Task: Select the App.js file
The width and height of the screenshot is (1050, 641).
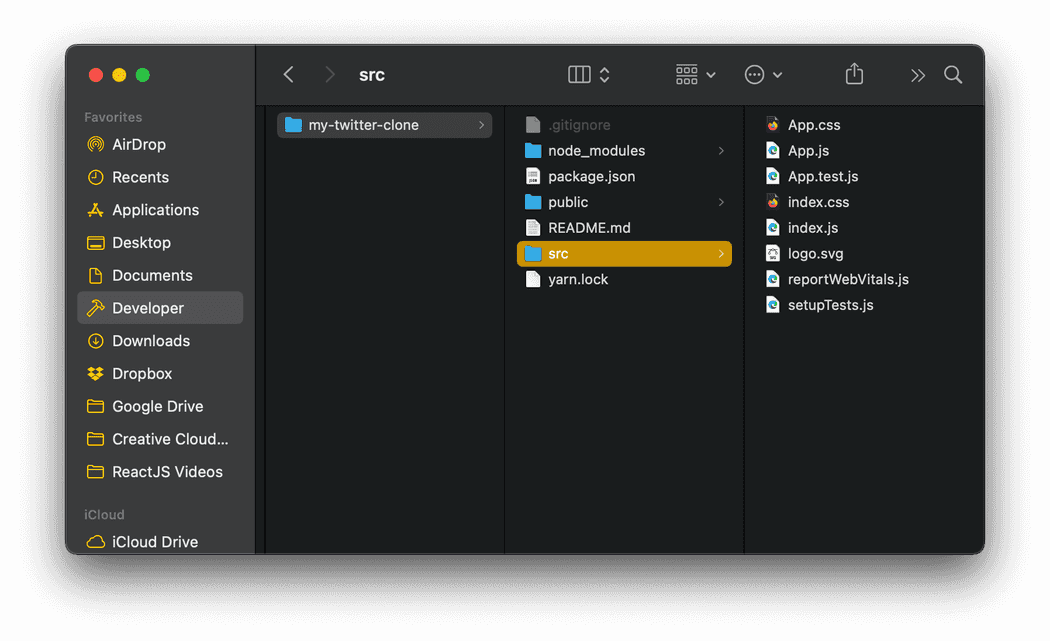Action: pos(810,150)
